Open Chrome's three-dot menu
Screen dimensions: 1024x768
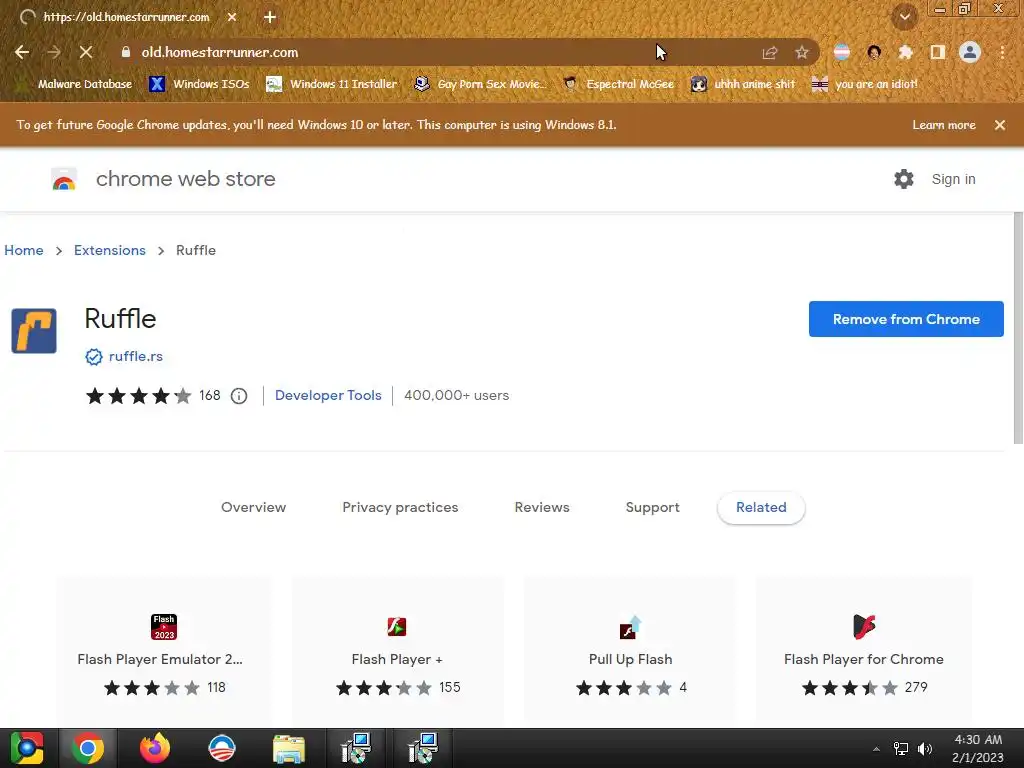(1002, 52)
